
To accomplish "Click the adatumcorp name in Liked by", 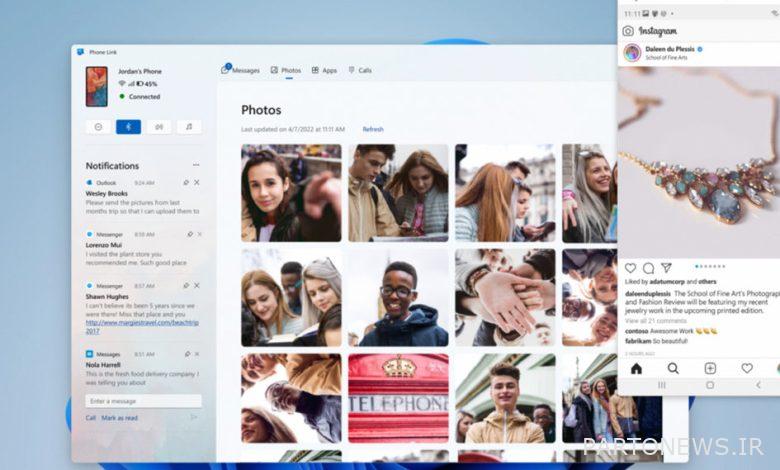I will [667, 282].
